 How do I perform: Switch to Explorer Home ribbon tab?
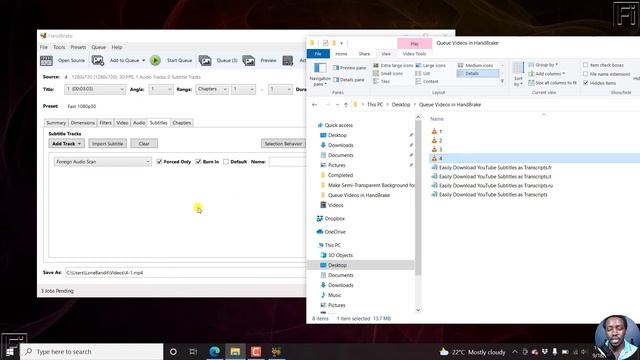coord(341,54)
